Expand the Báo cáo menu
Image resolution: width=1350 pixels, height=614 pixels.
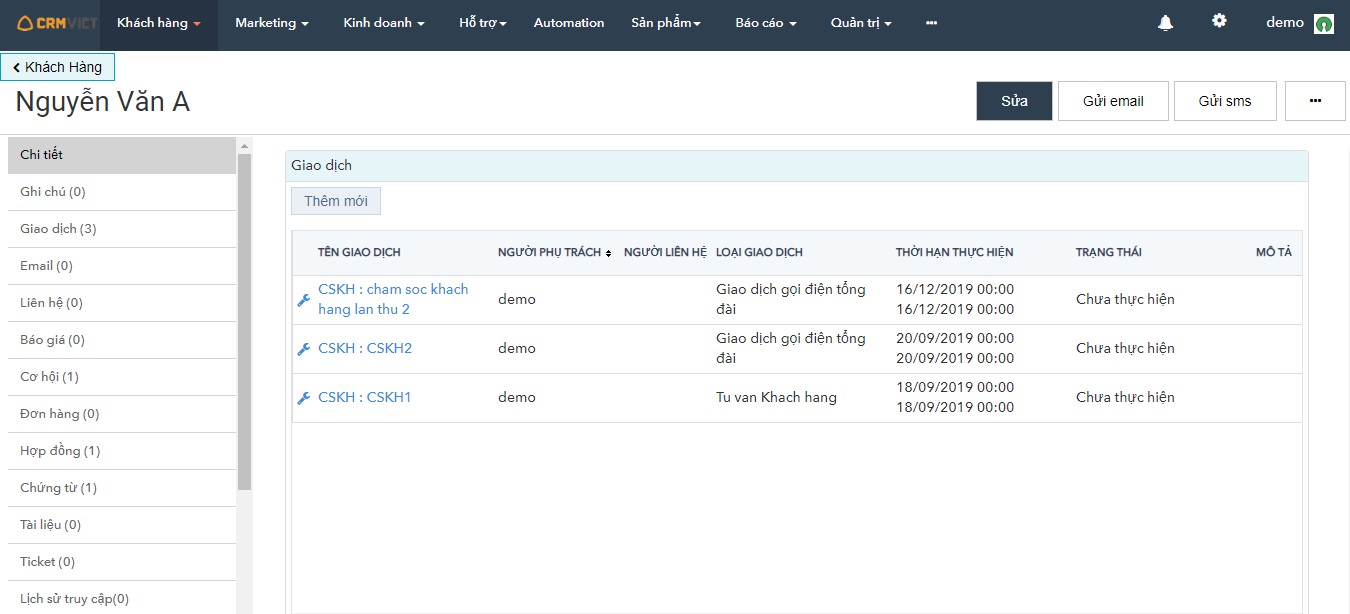pyautogui.click(x=766, y=22)
